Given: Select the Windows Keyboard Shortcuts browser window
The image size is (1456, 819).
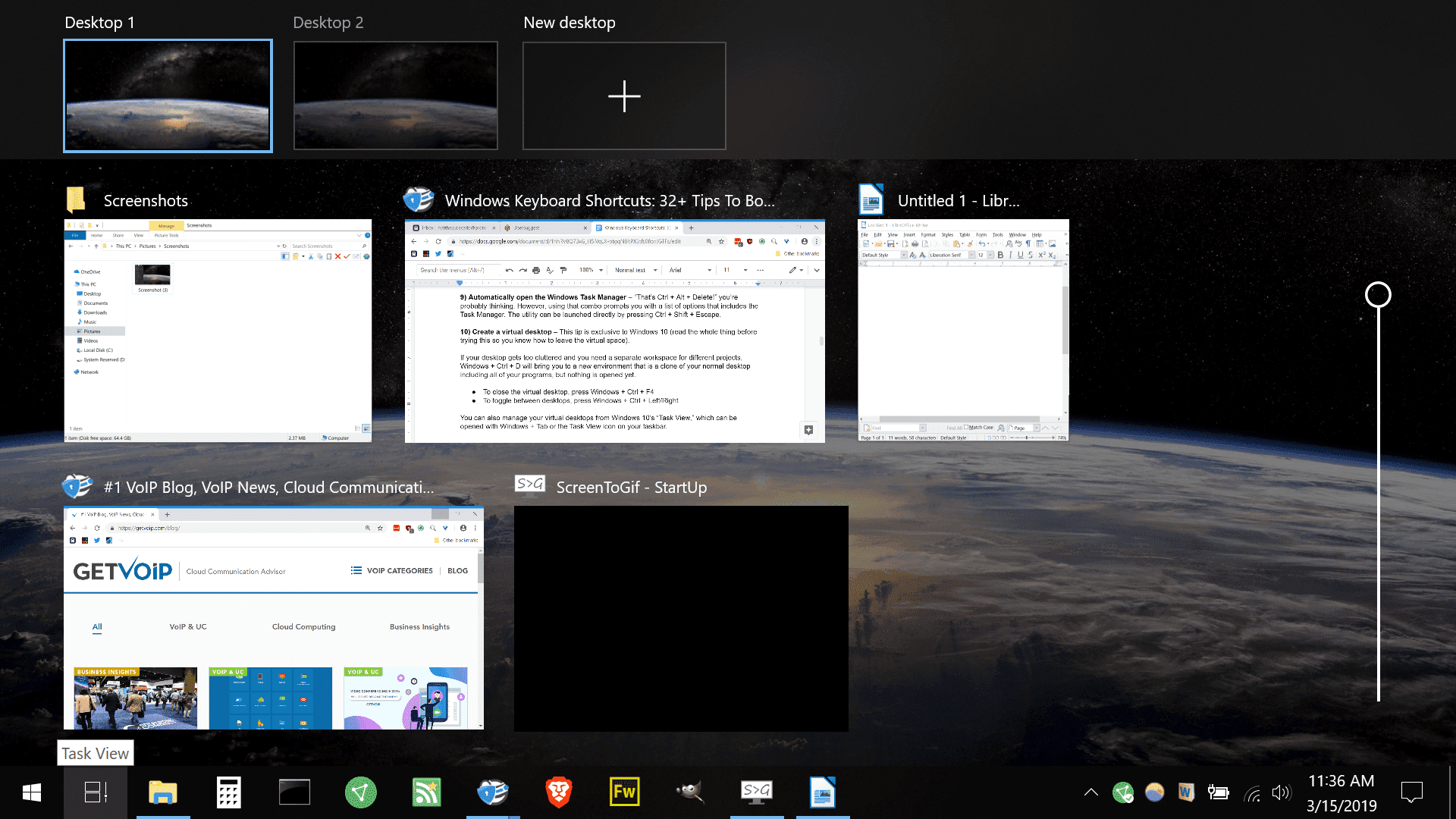Looking at the screenshot, I should pos(615,331).
